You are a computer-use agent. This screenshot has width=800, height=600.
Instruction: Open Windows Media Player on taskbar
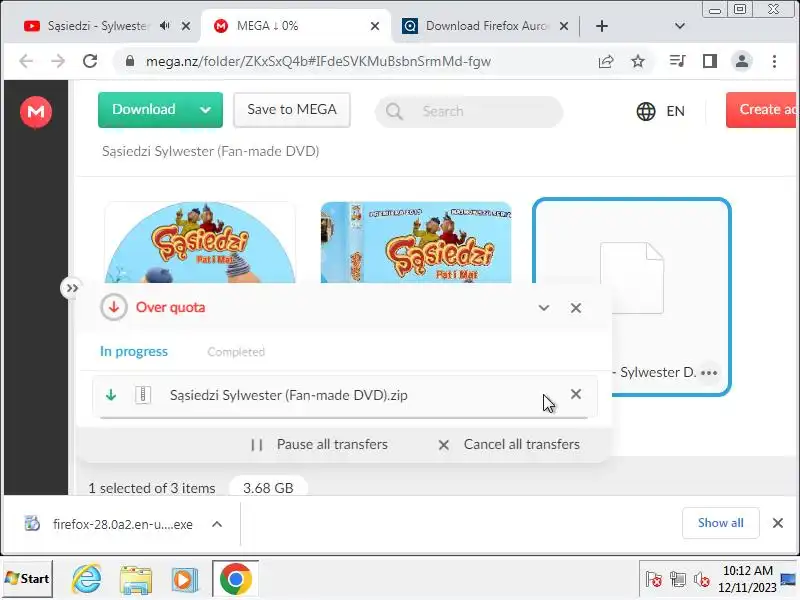(x=185, y=580)
